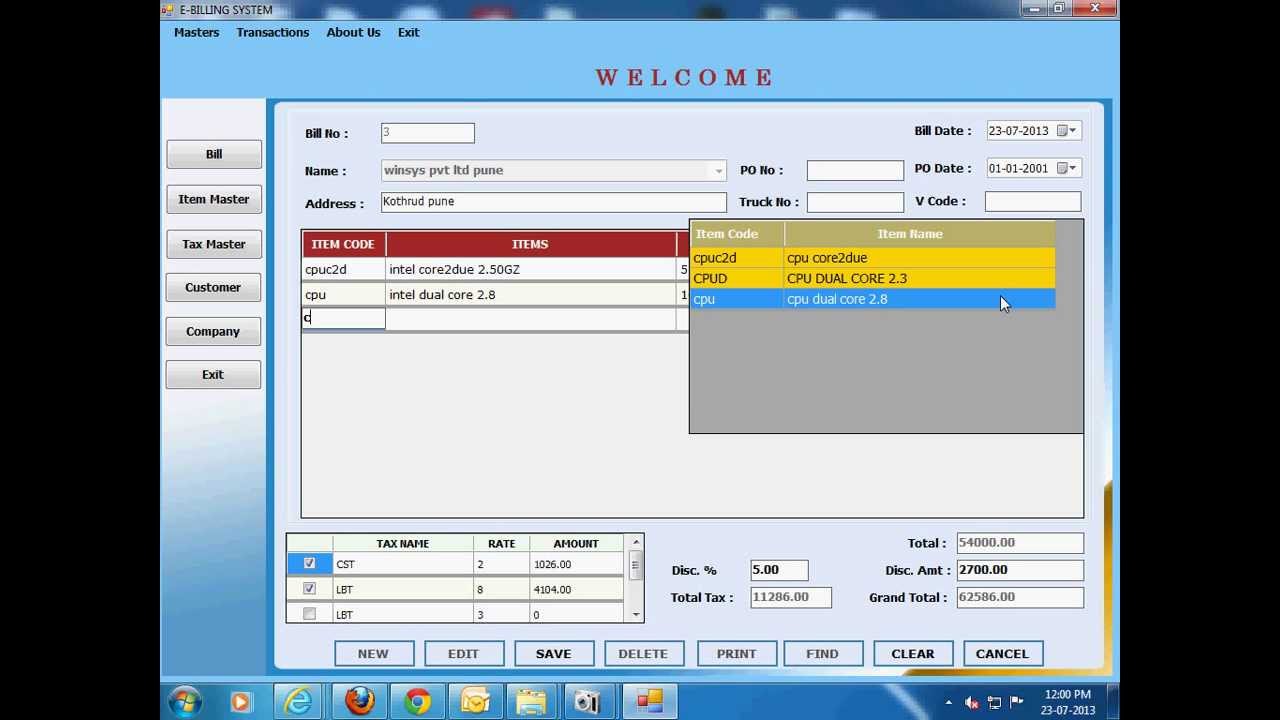Click the camera application taskbar icon
Viewport: 1280px width, 720px height.
(588, 701)
